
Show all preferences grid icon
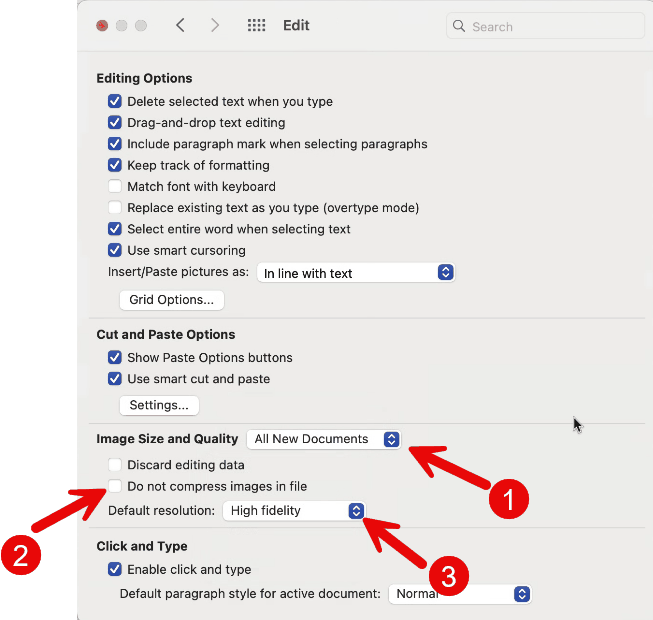pyautogui.click(x=256, y=25)
